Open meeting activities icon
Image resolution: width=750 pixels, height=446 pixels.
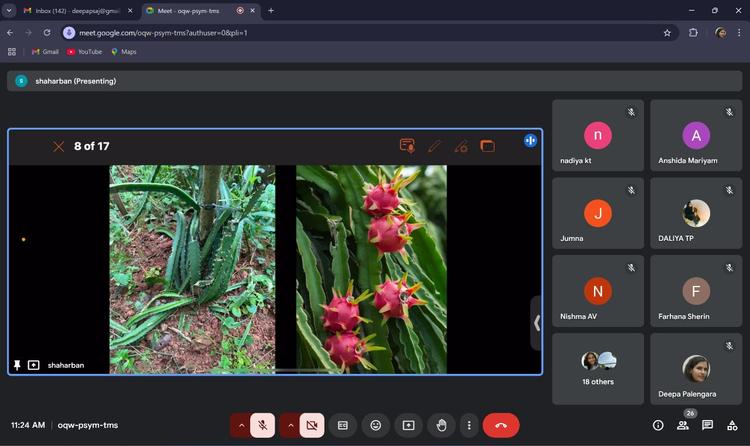[733, 425]
